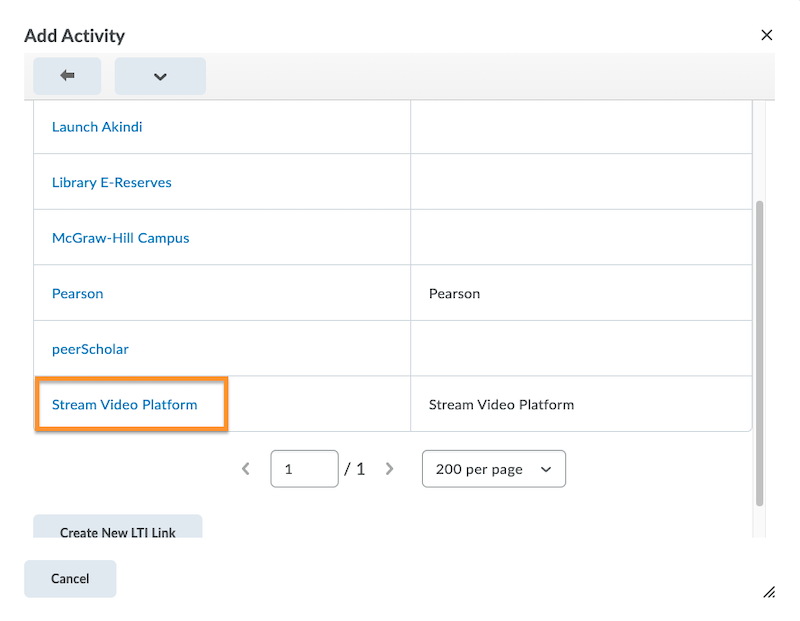Select Library E-Reserves tool
Image resolution: width=800 pixels, height=621 pixels.
111,182
